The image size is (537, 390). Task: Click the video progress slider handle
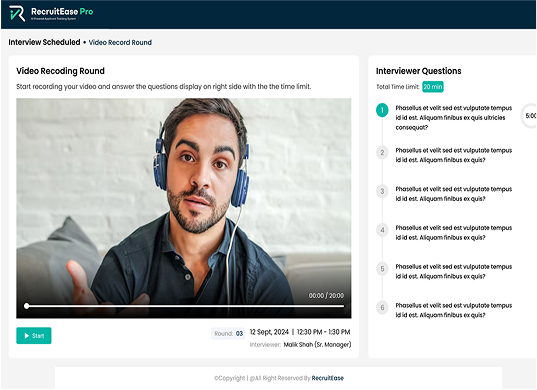pyautogui.click(x=26, y=306)
